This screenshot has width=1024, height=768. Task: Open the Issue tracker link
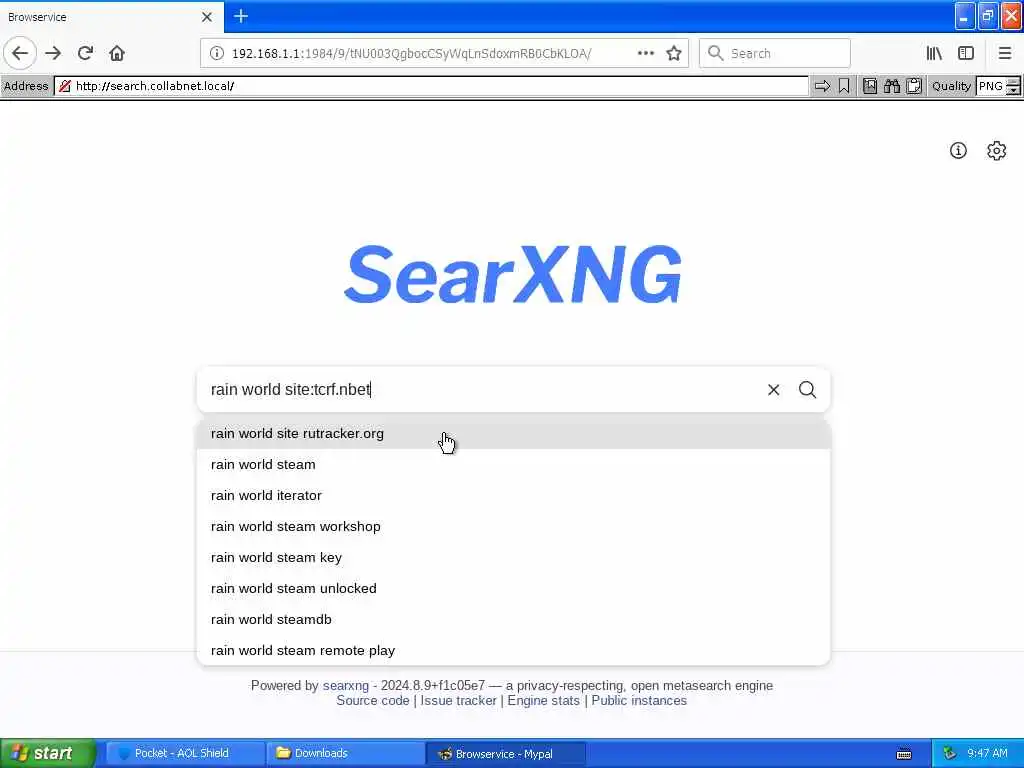(458, 701)
